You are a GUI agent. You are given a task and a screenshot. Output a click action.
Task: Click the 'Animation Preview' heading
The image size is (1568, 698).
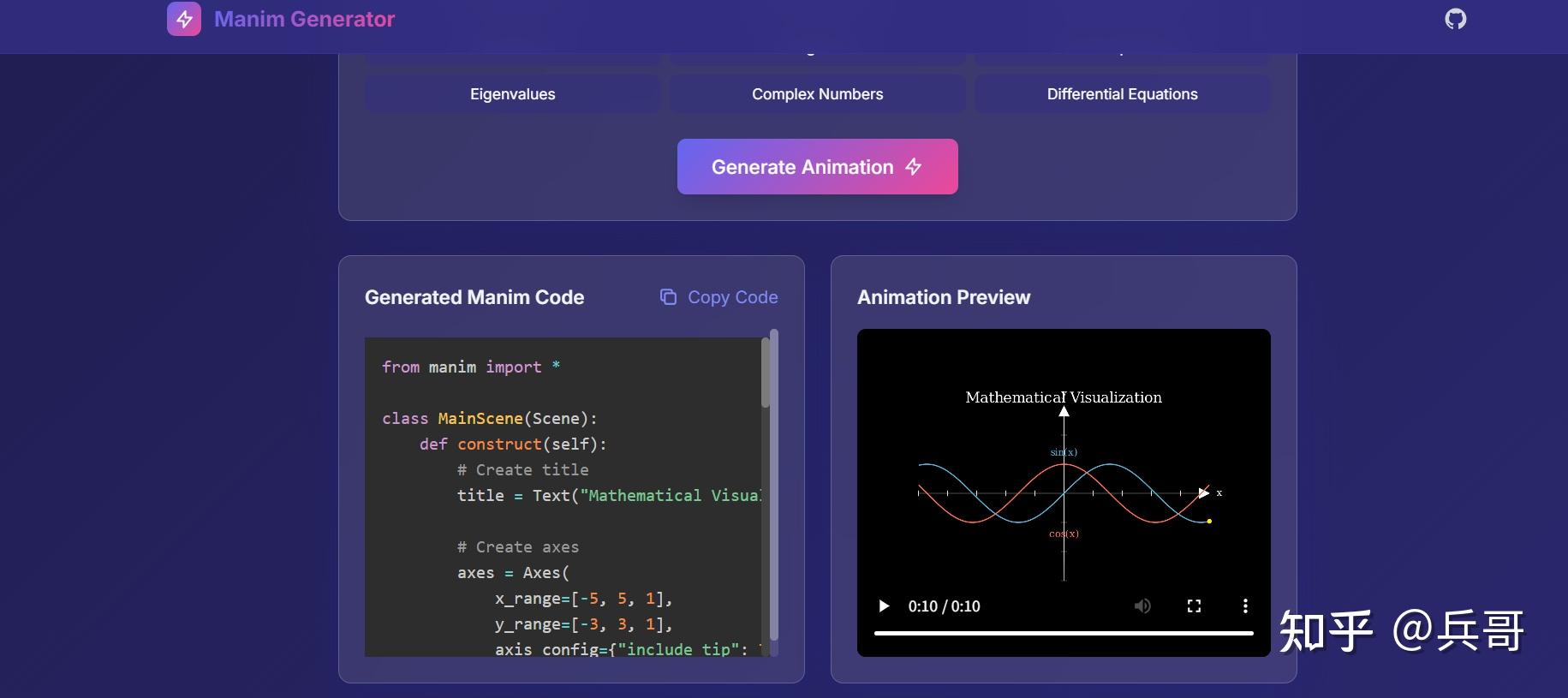(x=944, y=297)
